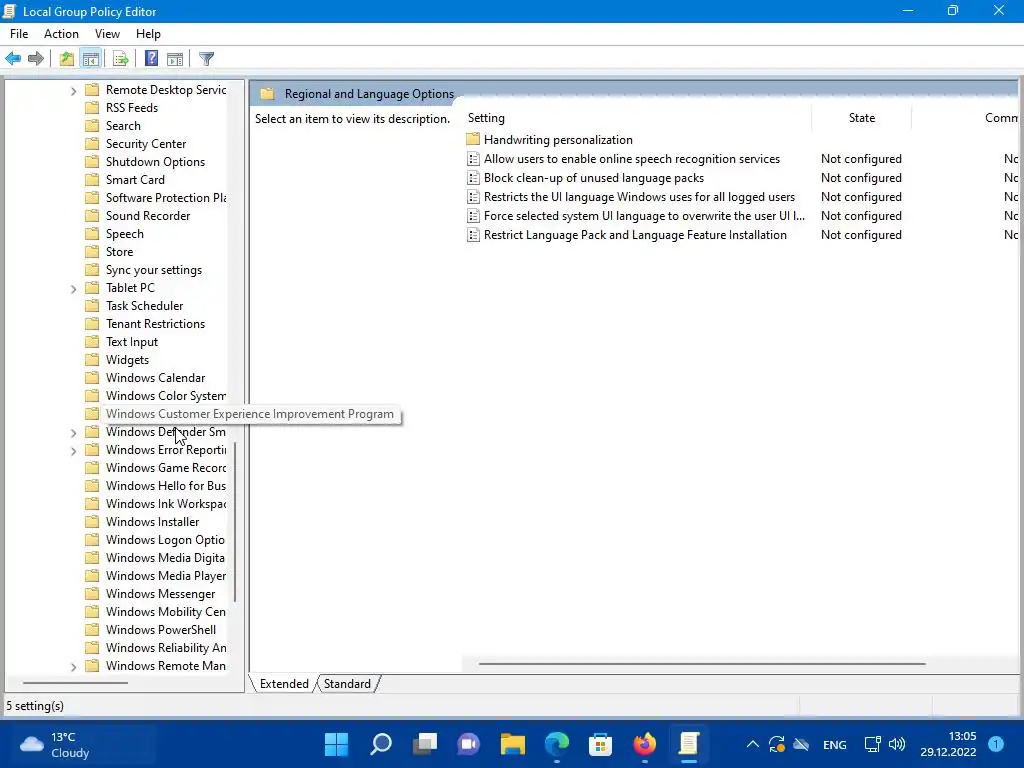The width and height of the screenshot is (1024, 768).
Task: Open the View menu
Action: [x=107, y=34]
